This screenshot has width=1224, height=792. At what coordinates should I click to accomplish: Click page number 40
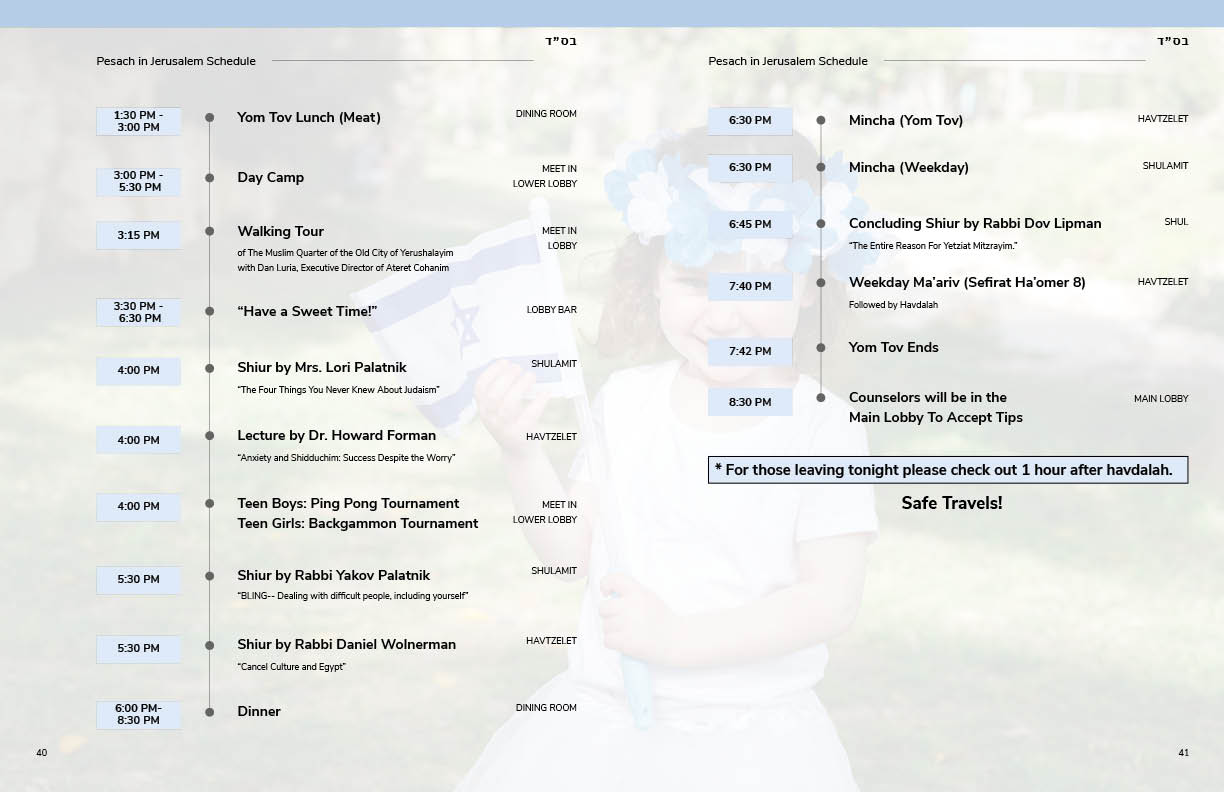(x=41, y=753)
